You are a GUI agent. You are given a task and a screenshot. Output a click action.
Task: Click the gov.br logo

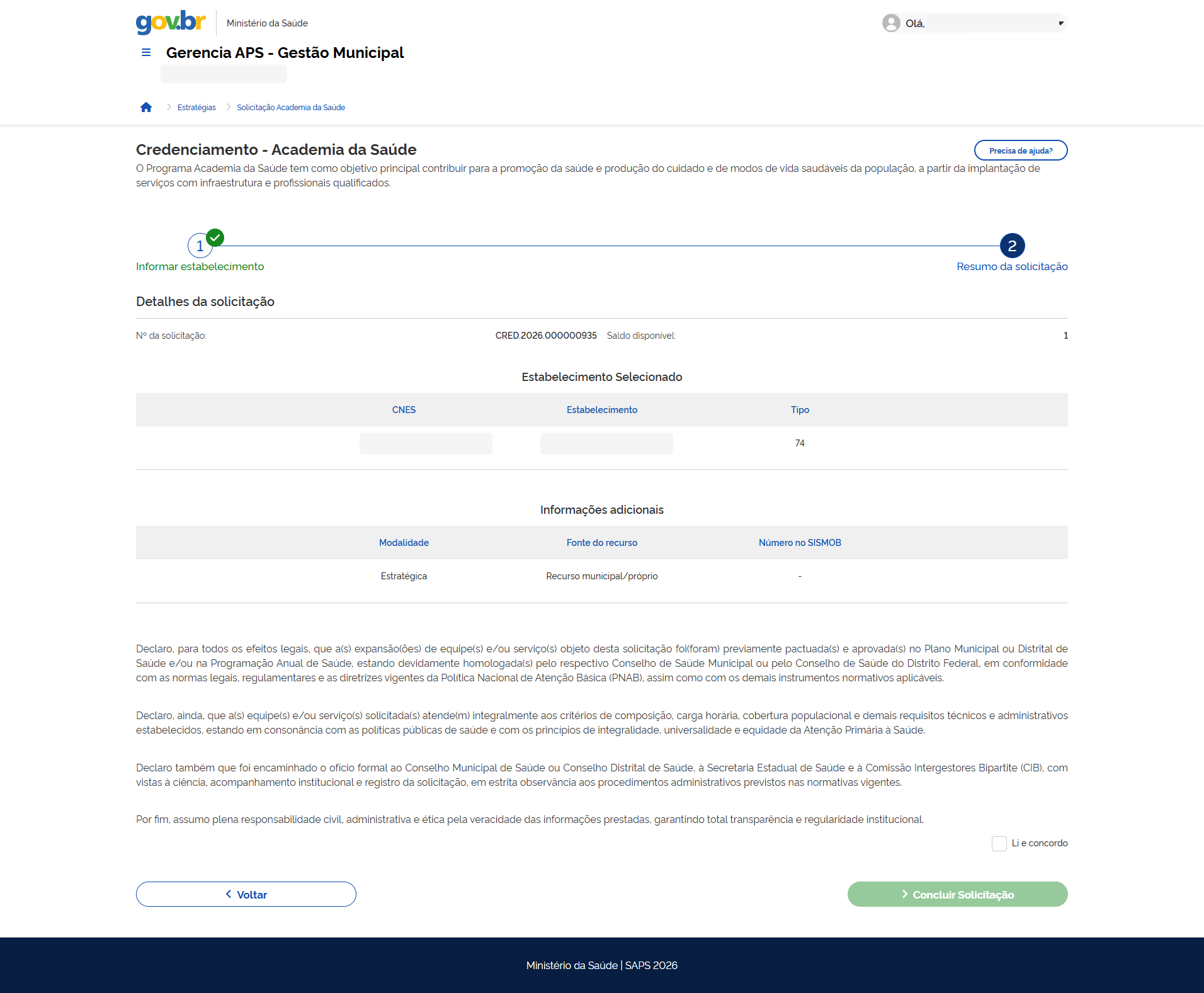point(171,22)
